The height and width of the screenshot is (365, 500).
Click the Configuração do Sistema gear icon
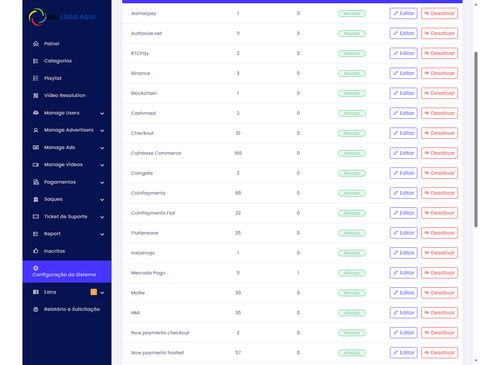(36, 268)
